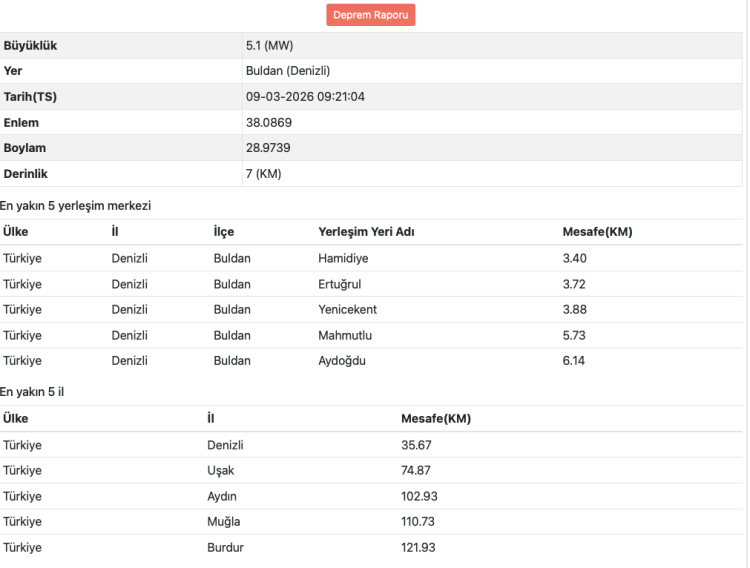Select the magnitude value 5.1 (MW)
This screenshot has width=750, height=568.
268,46
